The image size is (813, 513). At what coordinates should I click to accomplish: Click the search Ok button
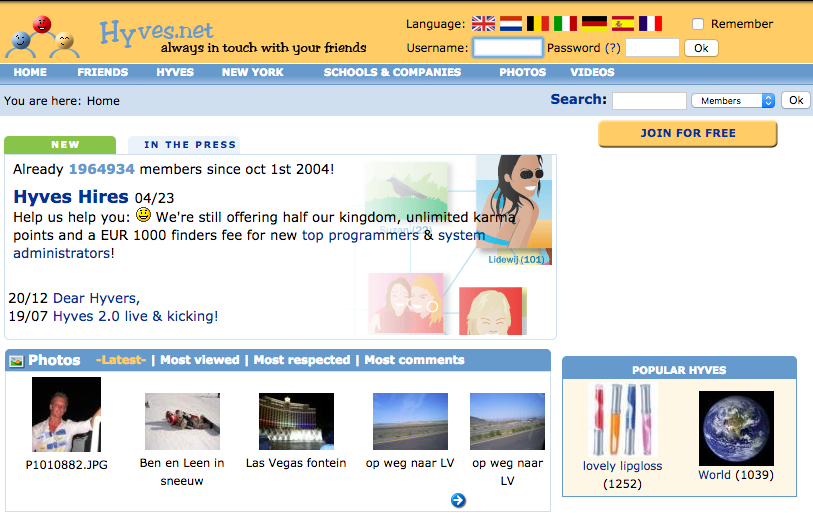[x=796, y=101]
